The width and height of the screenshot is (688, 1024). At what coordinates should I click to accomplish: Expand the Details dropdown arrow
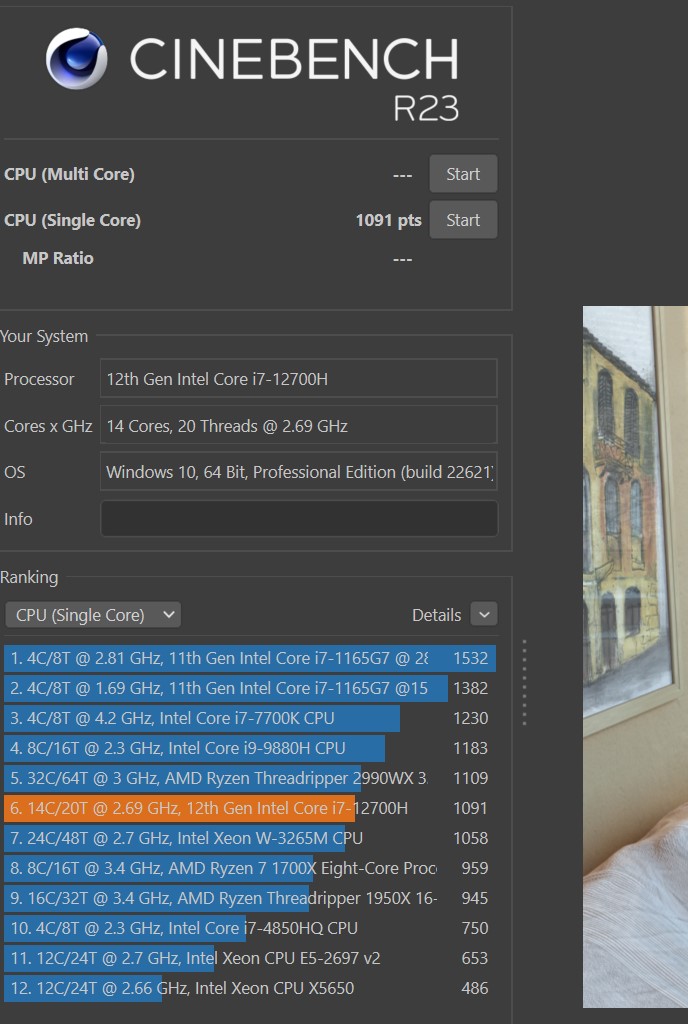click(484, 615)
